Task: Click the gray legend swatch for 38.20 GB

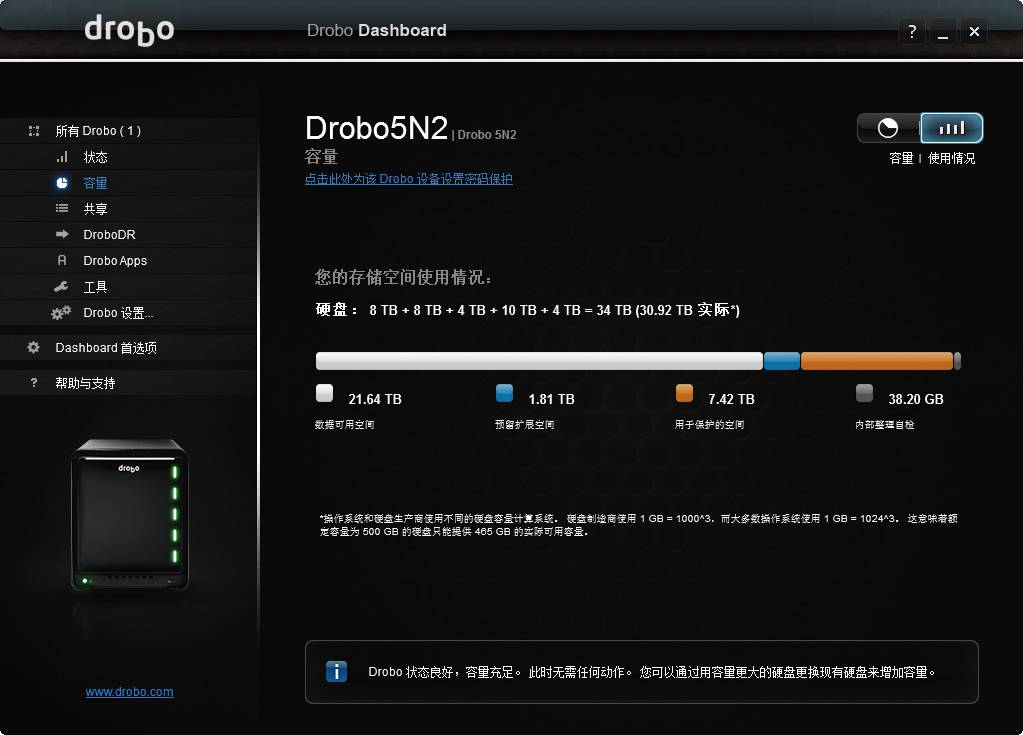Action: [x=864, y=393]
